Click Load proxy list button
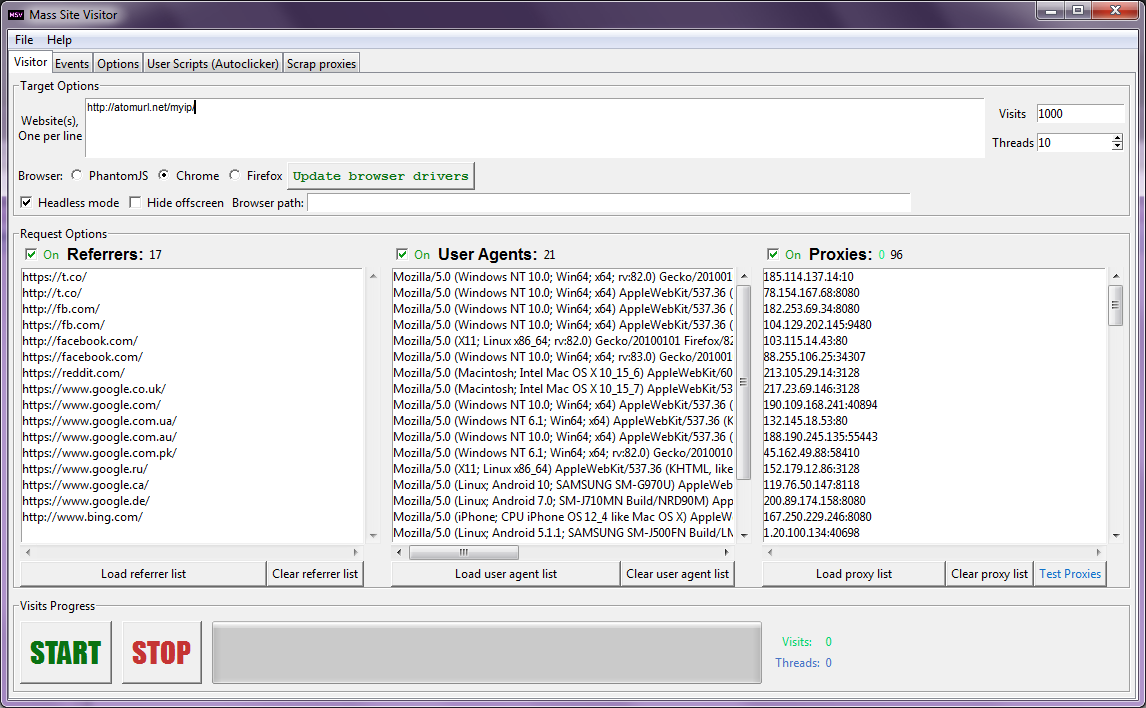This screenshot has width=1146, height=708. (x=853, y=574)
